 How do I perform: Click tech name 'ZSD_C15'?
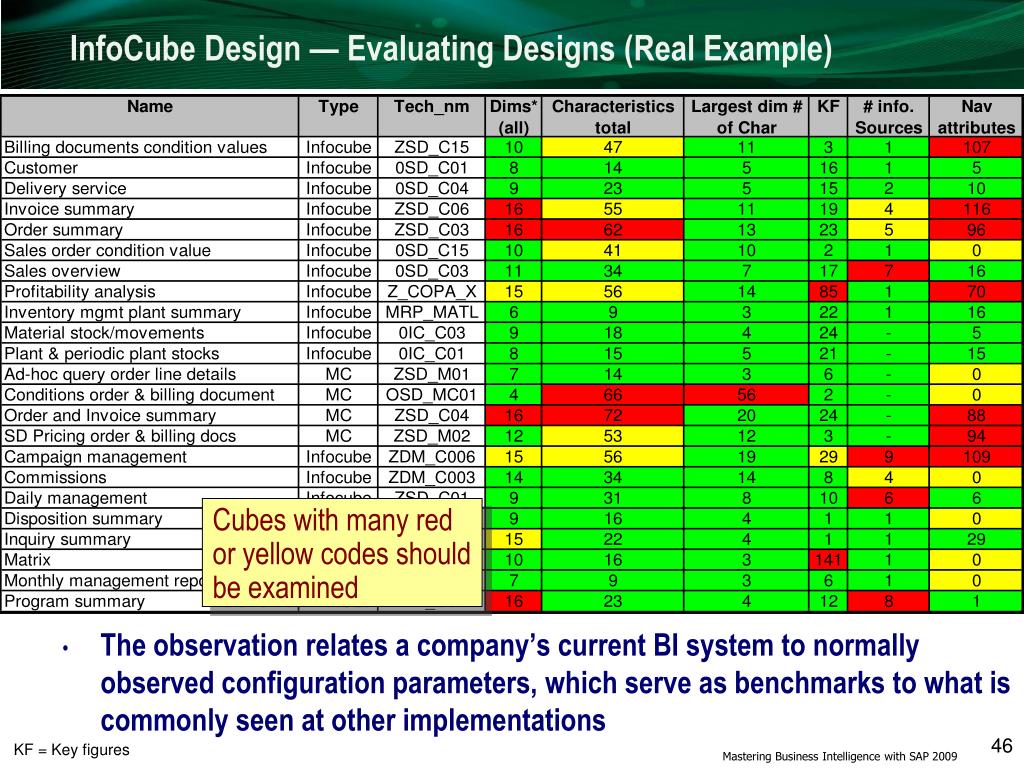pyautogui.click(x=431, y=148)
